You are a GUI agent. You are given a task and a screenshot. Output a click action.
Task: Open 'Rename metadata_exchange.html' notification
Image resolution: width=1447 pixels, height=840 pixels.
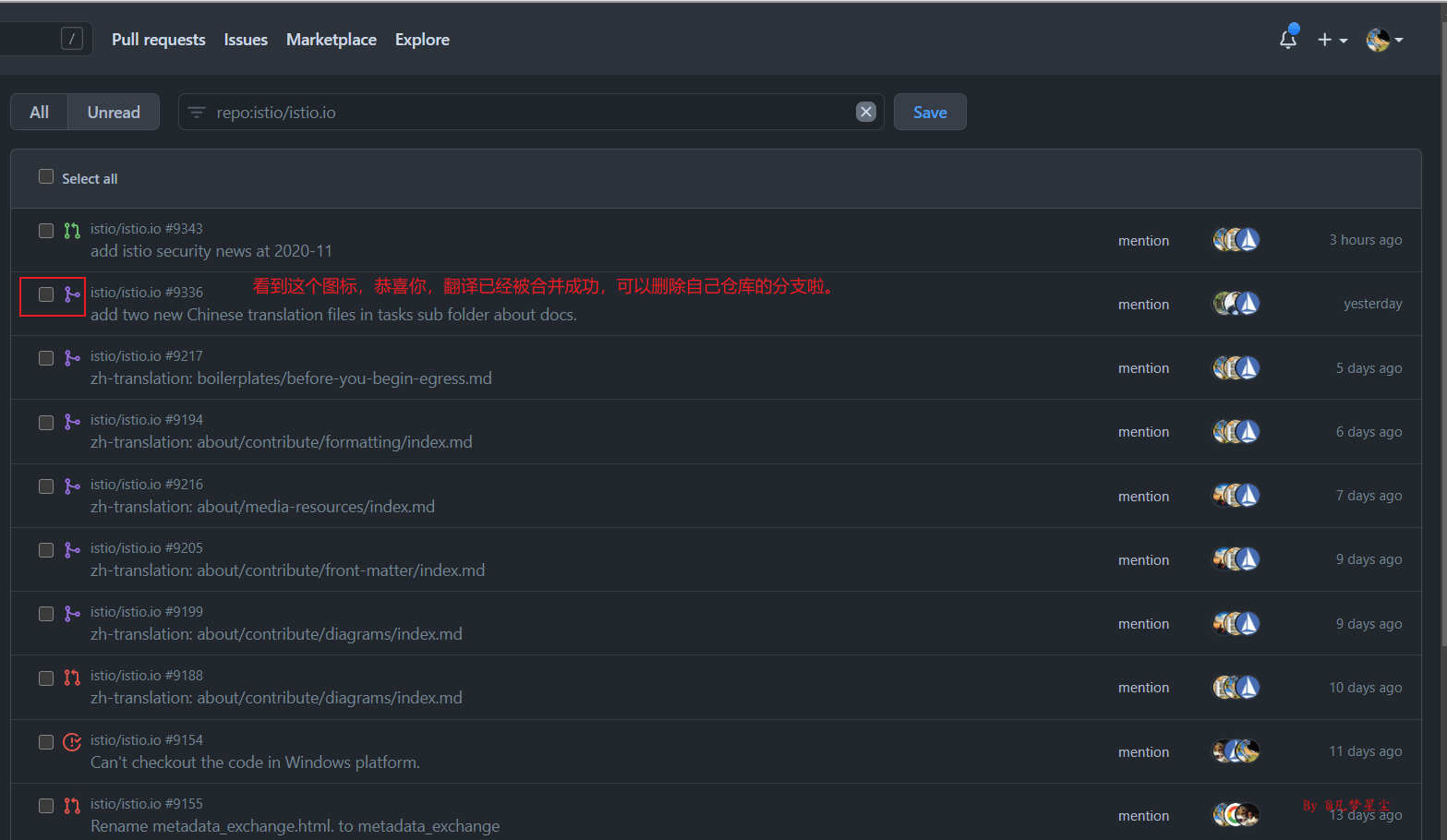[x=295, y=826]
